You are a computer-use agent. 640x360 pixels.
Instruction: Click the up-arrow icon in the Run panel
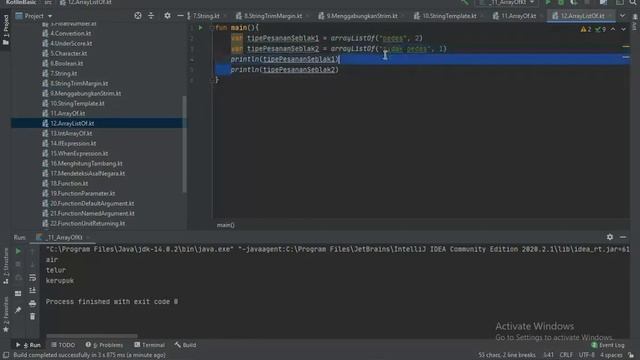(33, 251)
